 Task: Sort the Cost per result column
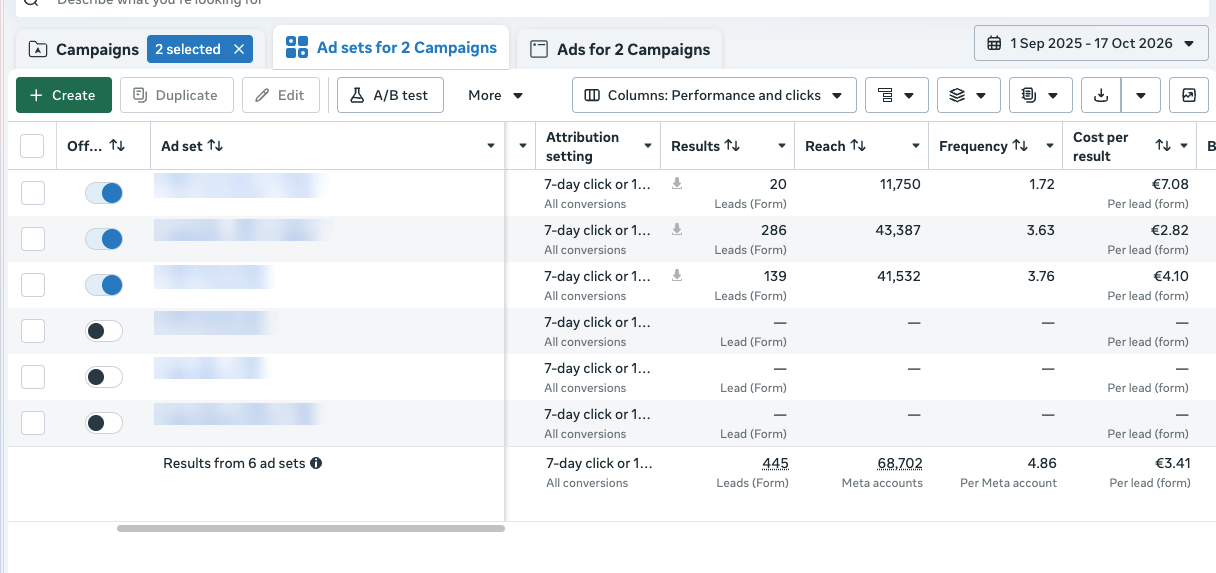(x=1163, y=146)
